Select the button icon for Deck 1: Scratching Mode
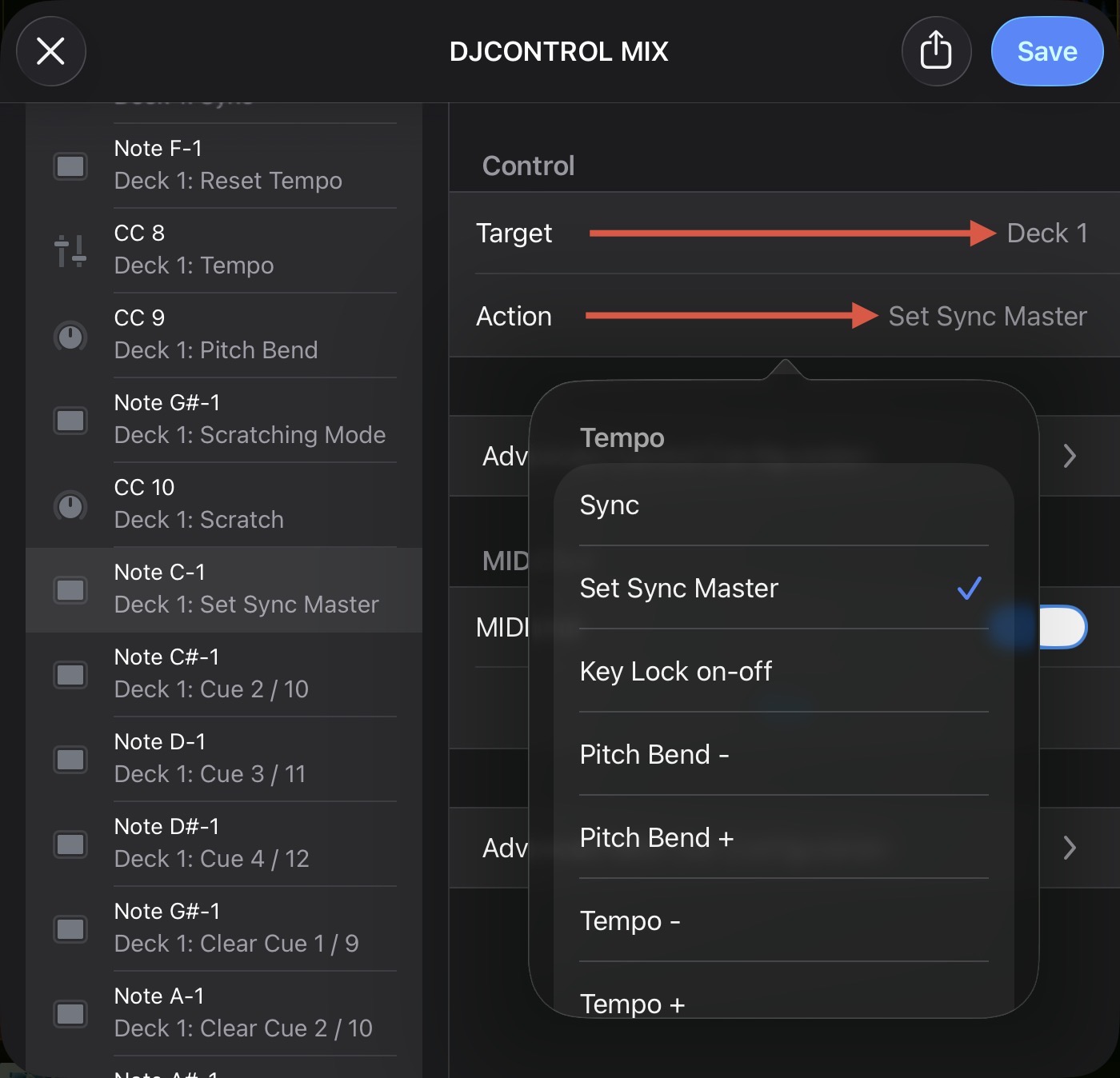The height and width of the screenshot is (1078, 1120). click(x=70, y=421)
